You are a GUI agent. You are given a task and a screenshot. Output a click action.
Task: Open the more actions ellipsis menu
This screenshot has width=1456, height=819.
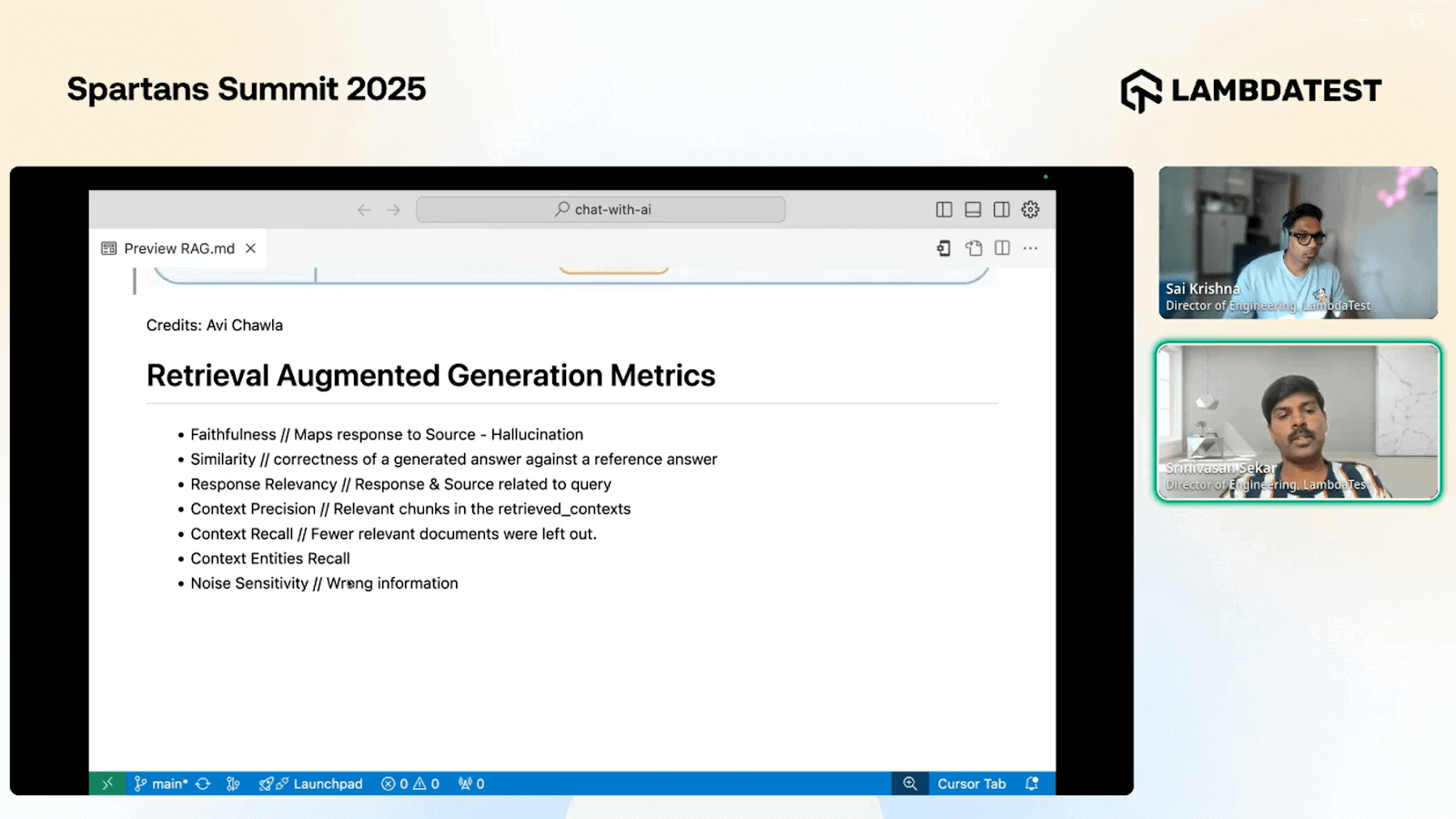coord(1030,248)
